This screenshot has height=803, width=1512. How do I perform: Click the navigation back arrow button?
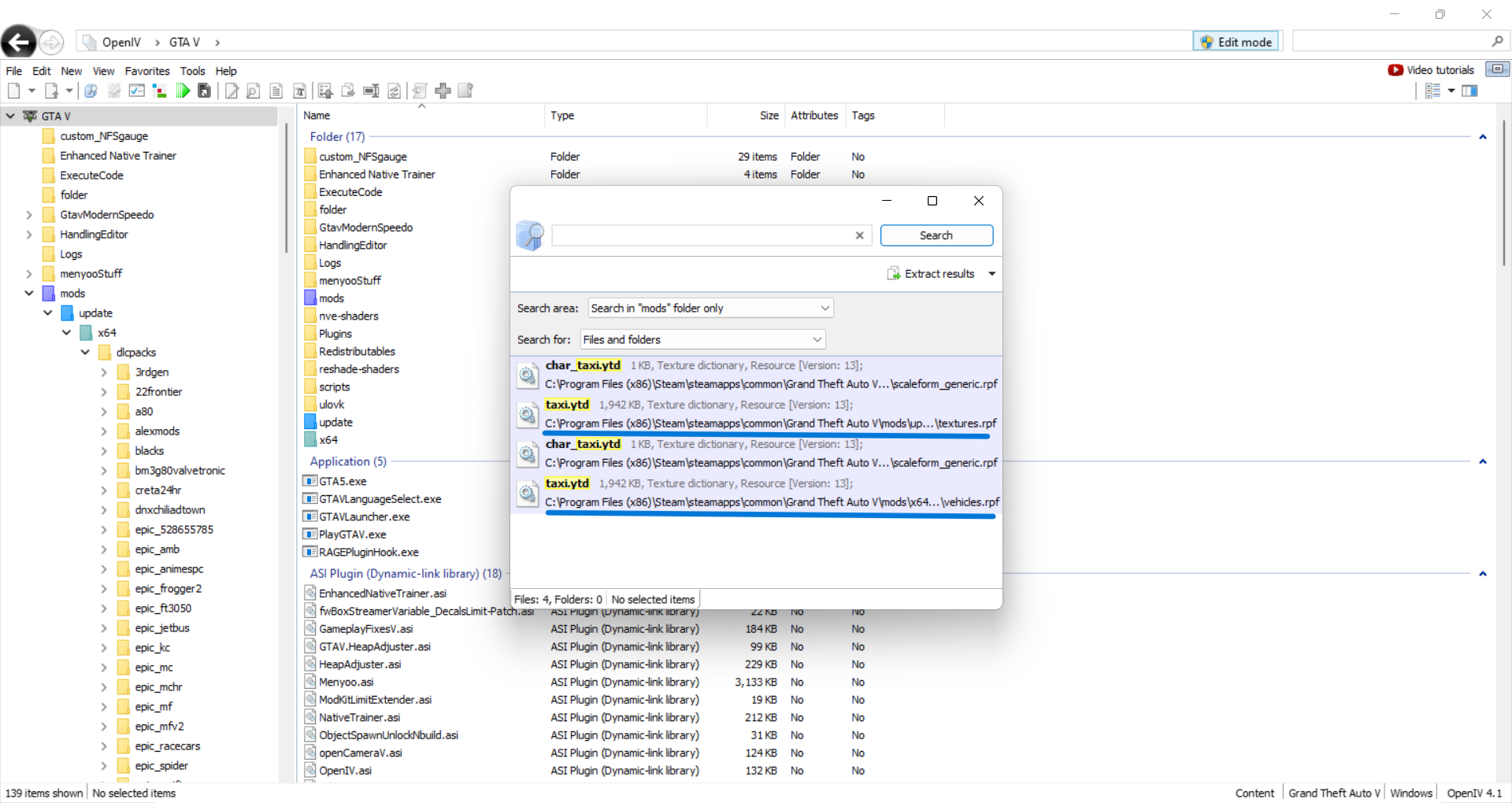pyautogui.click(x=18, y=42)
